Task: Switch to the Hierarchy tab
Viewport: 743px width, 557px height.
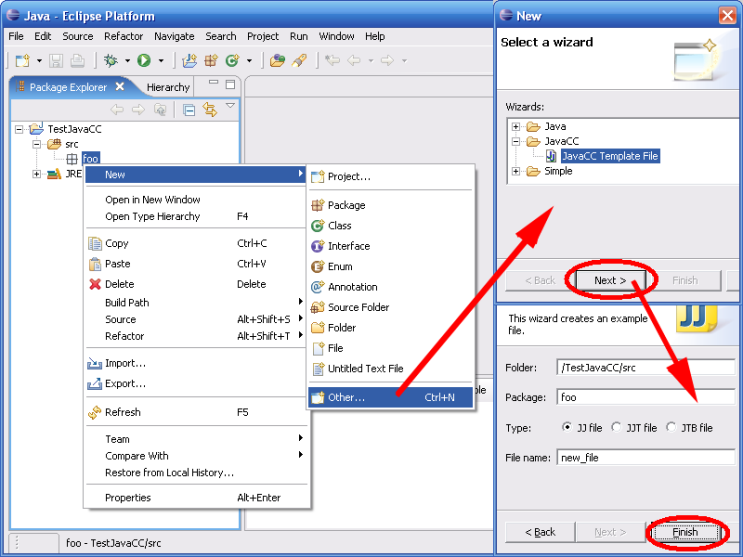Action: pos(168,87)
